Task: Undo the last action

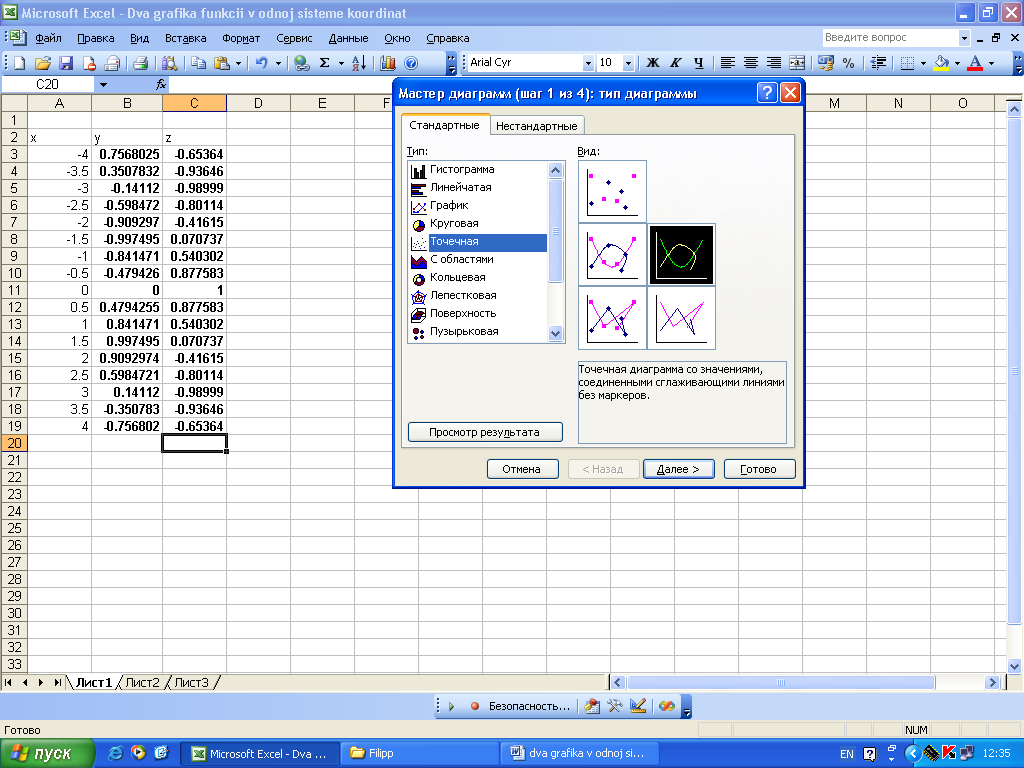Action: click(262, 63)
